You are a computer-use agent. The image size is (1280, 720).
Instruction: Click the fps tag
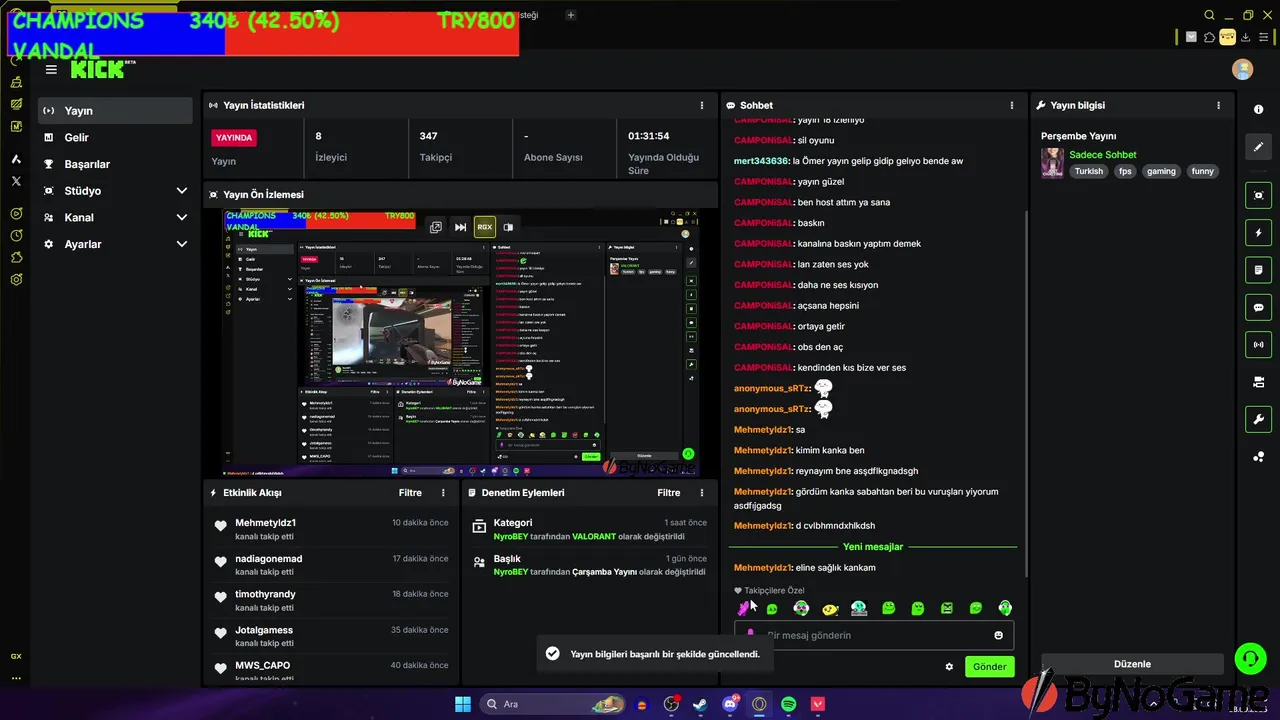pos(1125,171)
